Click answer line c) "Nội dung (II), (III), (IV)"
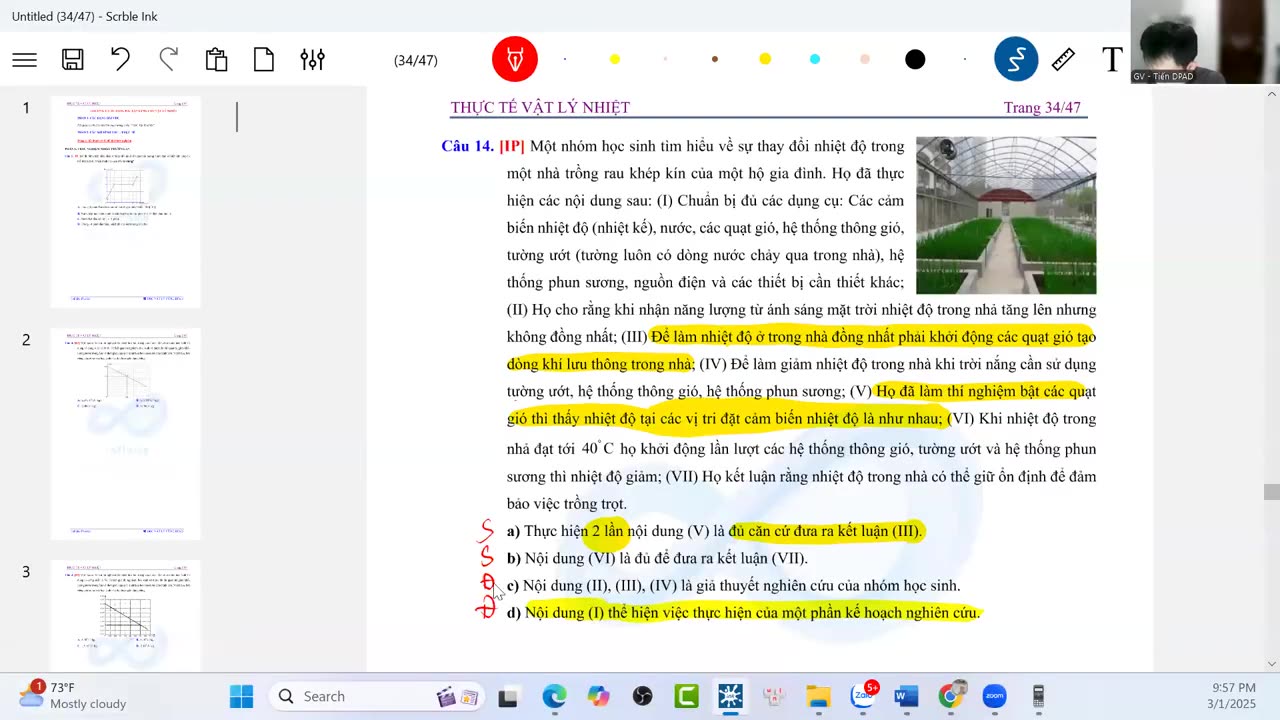Image resolution: width=1280 pixels, height=720 pixels. click(x=733, y=585)
